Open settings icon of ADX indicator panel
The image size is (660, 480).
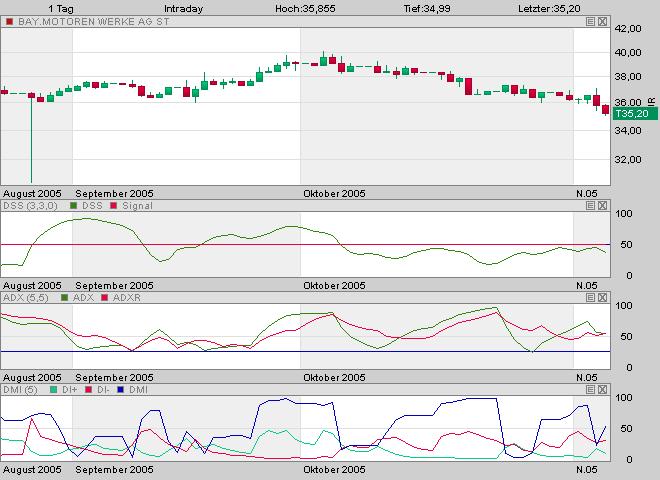click(591, 298)
